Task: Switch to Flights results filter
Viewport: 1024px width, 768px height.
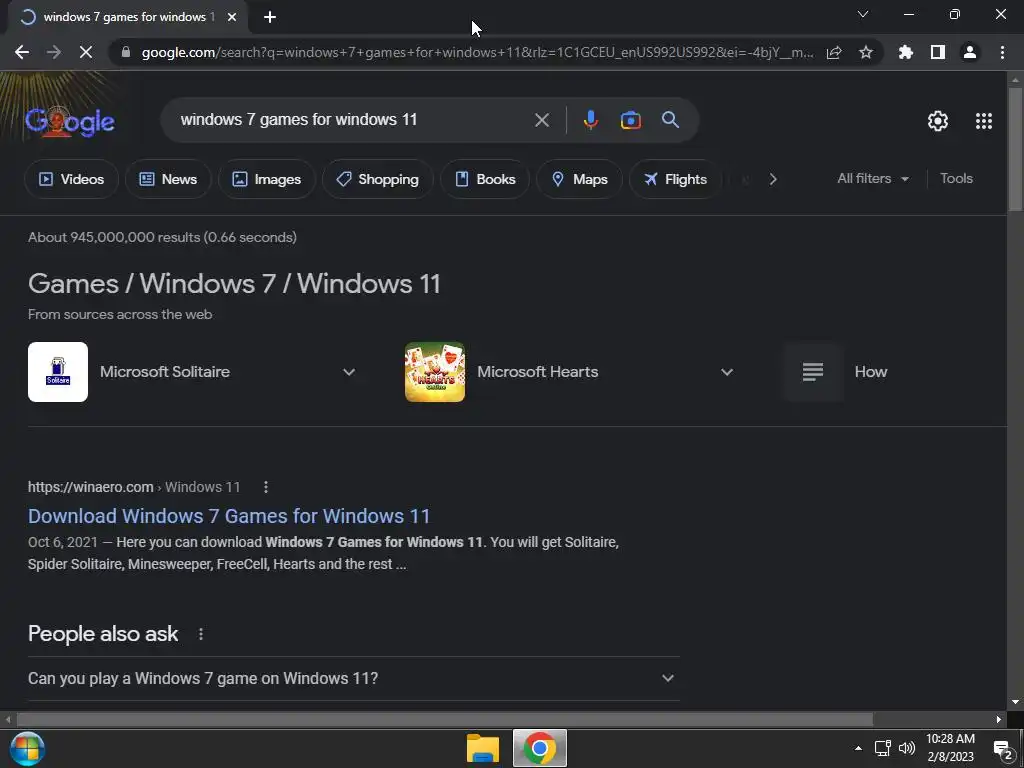Action: [675, 179]
